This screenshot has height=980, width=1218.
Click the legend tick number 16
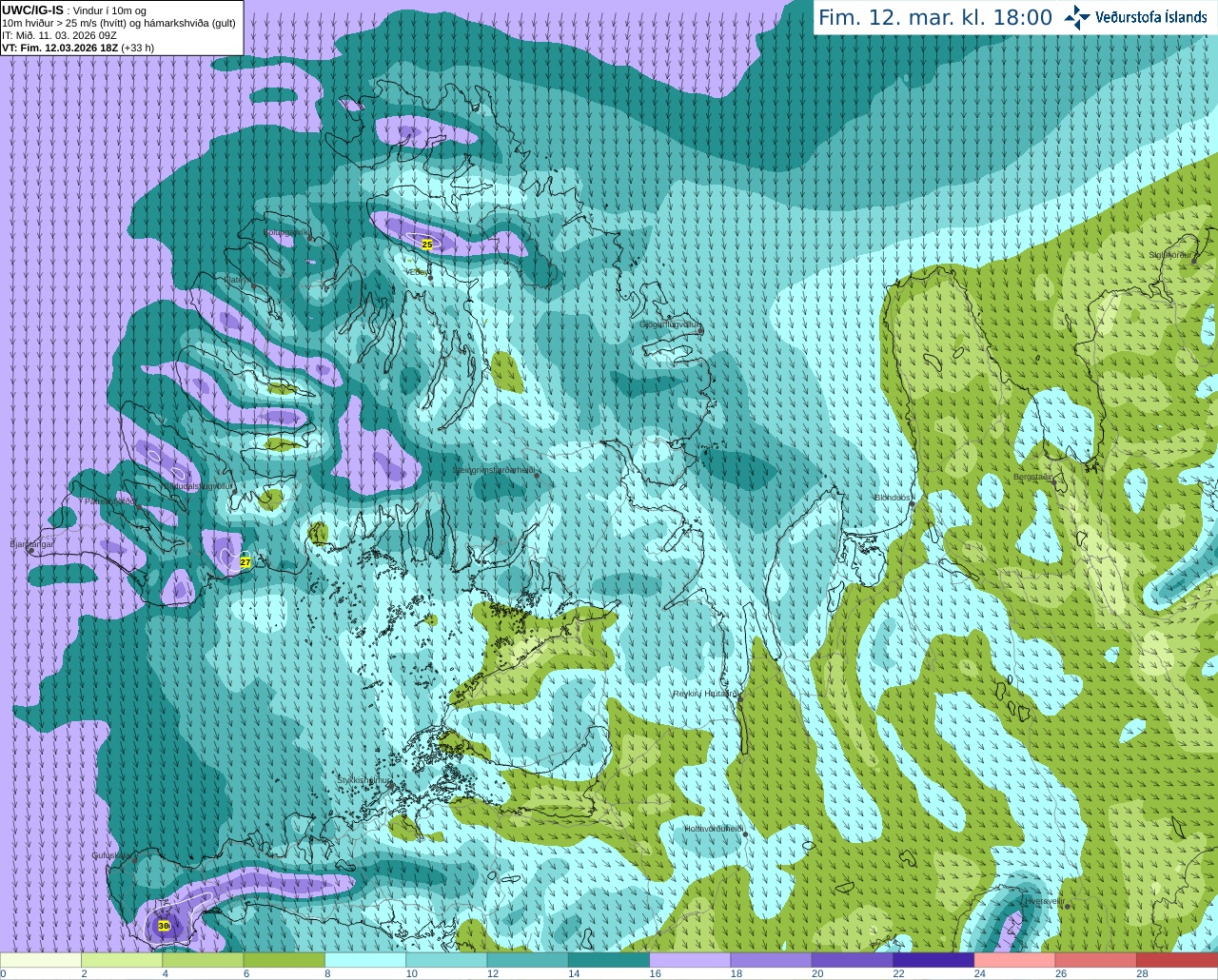coord(655,973)
